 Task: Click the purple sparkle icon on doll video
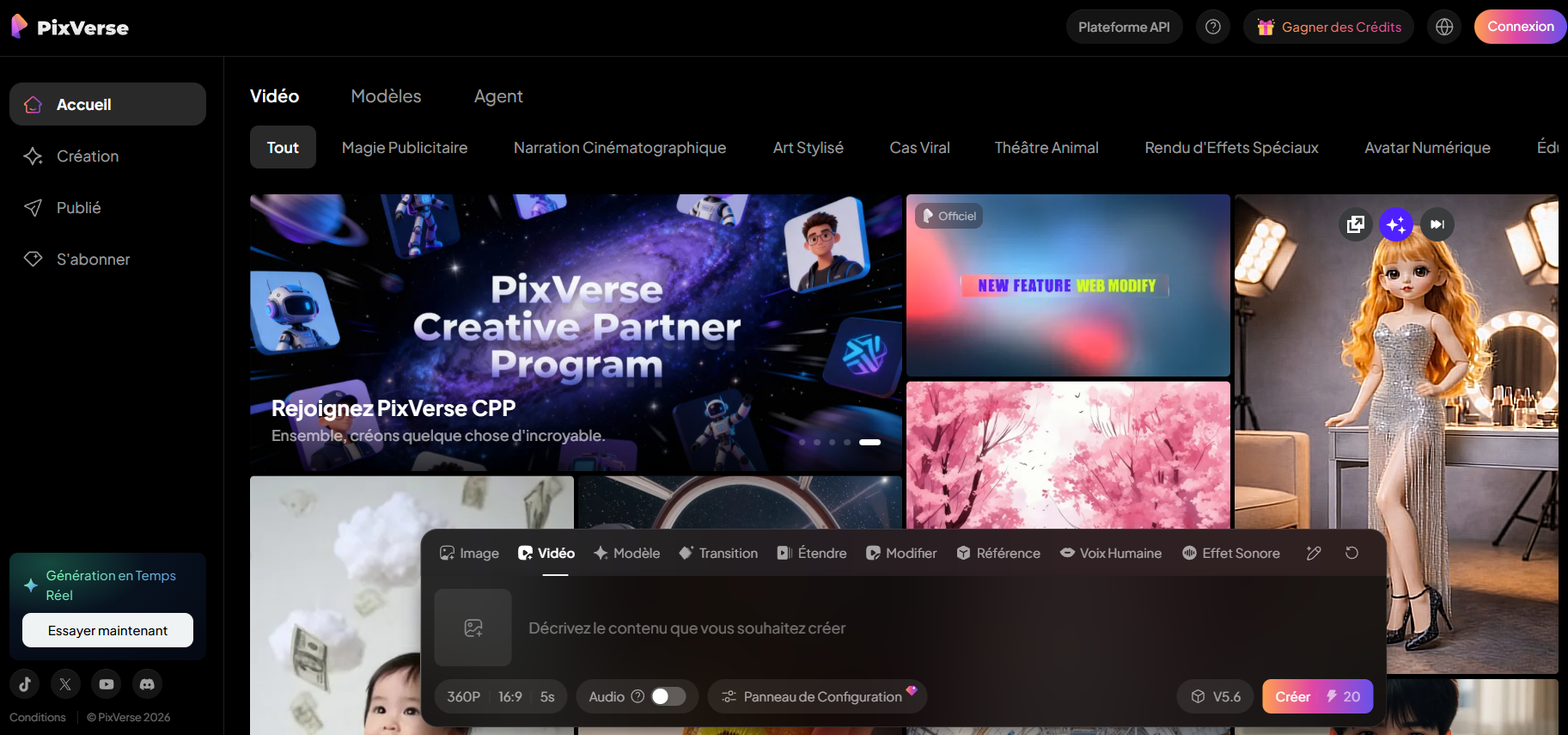pyautogui.click(x=1396, y=224)
